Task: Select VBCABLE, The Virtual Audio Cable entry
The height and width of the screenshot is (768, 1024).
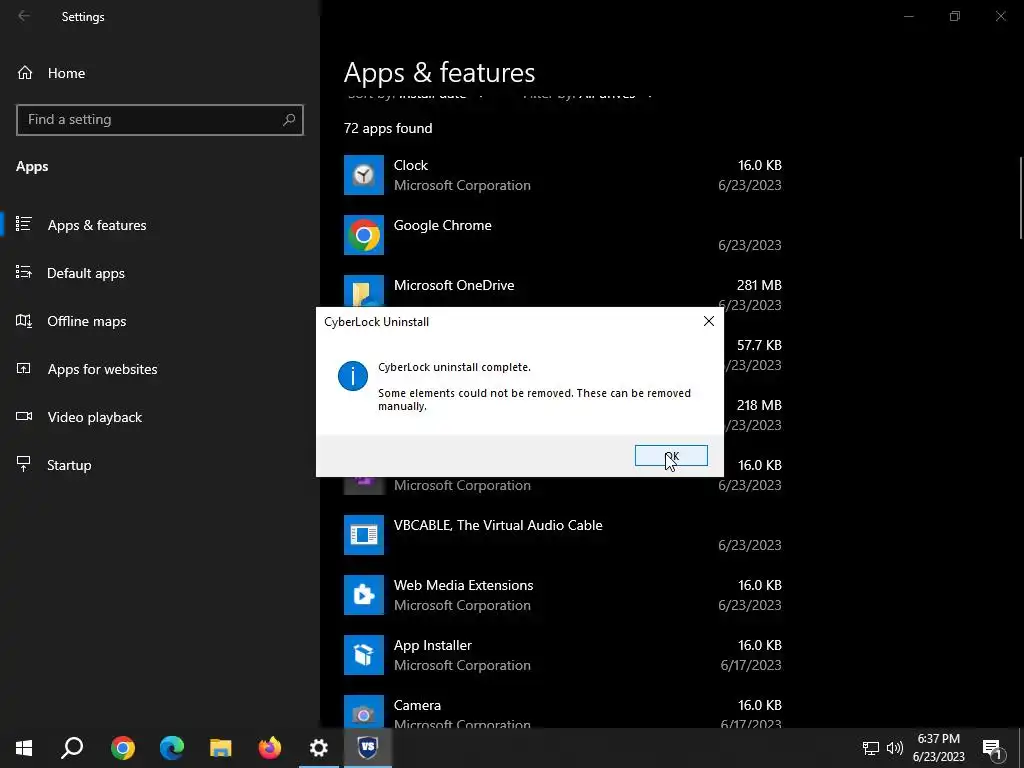Action: tap(563, 535)
